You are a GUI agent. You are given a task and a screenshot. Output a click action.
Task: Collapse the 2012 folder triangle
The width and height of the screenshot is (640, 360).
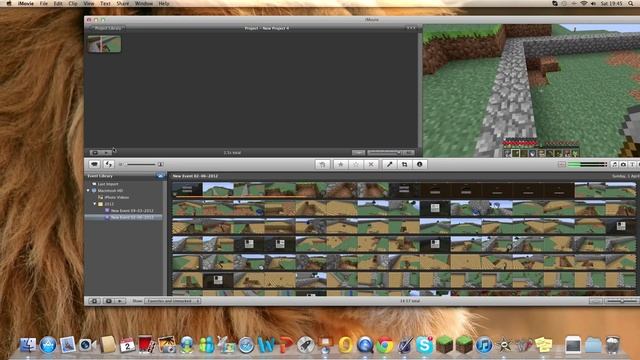point(95,204)
